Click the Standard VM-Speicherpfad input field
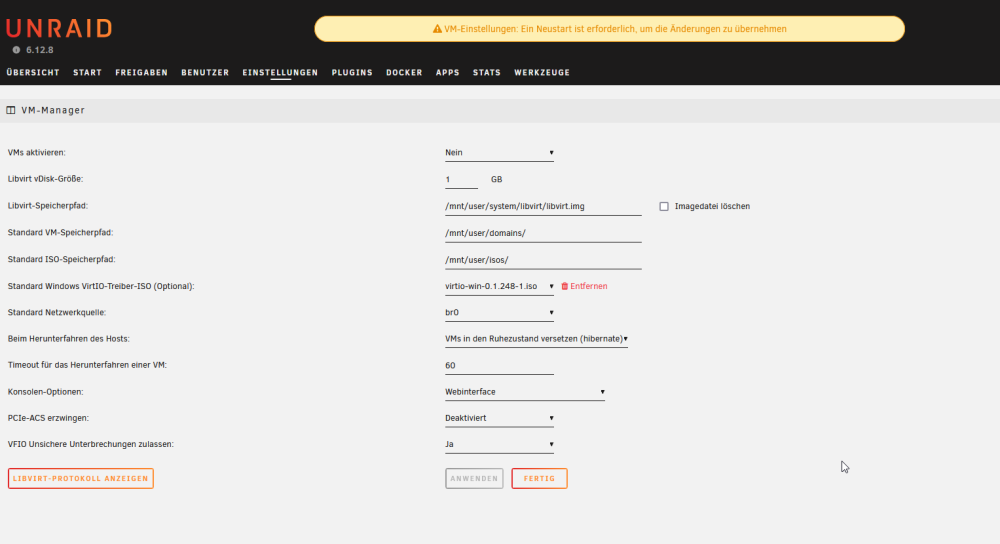Image resolution: width=1000 pixels, height=544 pixels. (543, 233)
